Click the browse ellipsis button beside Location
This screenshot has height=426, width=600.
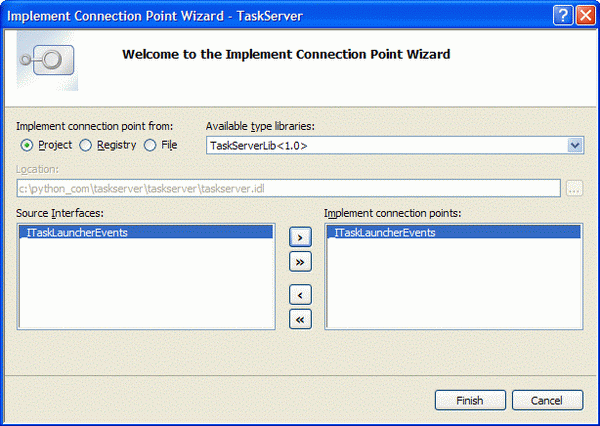[x=574, y=188]
